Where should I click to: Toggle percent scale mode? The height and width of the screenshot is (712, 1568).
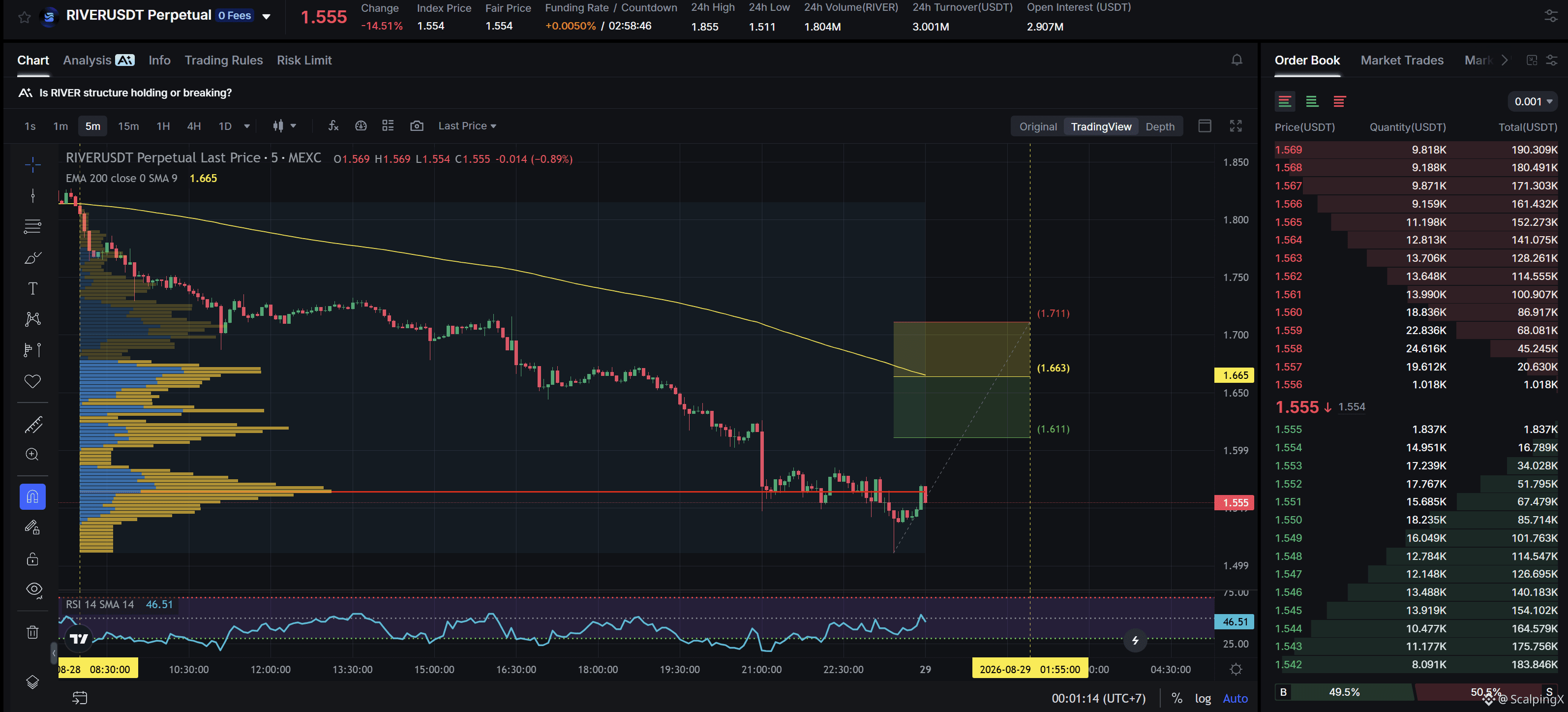(1176, 698)
